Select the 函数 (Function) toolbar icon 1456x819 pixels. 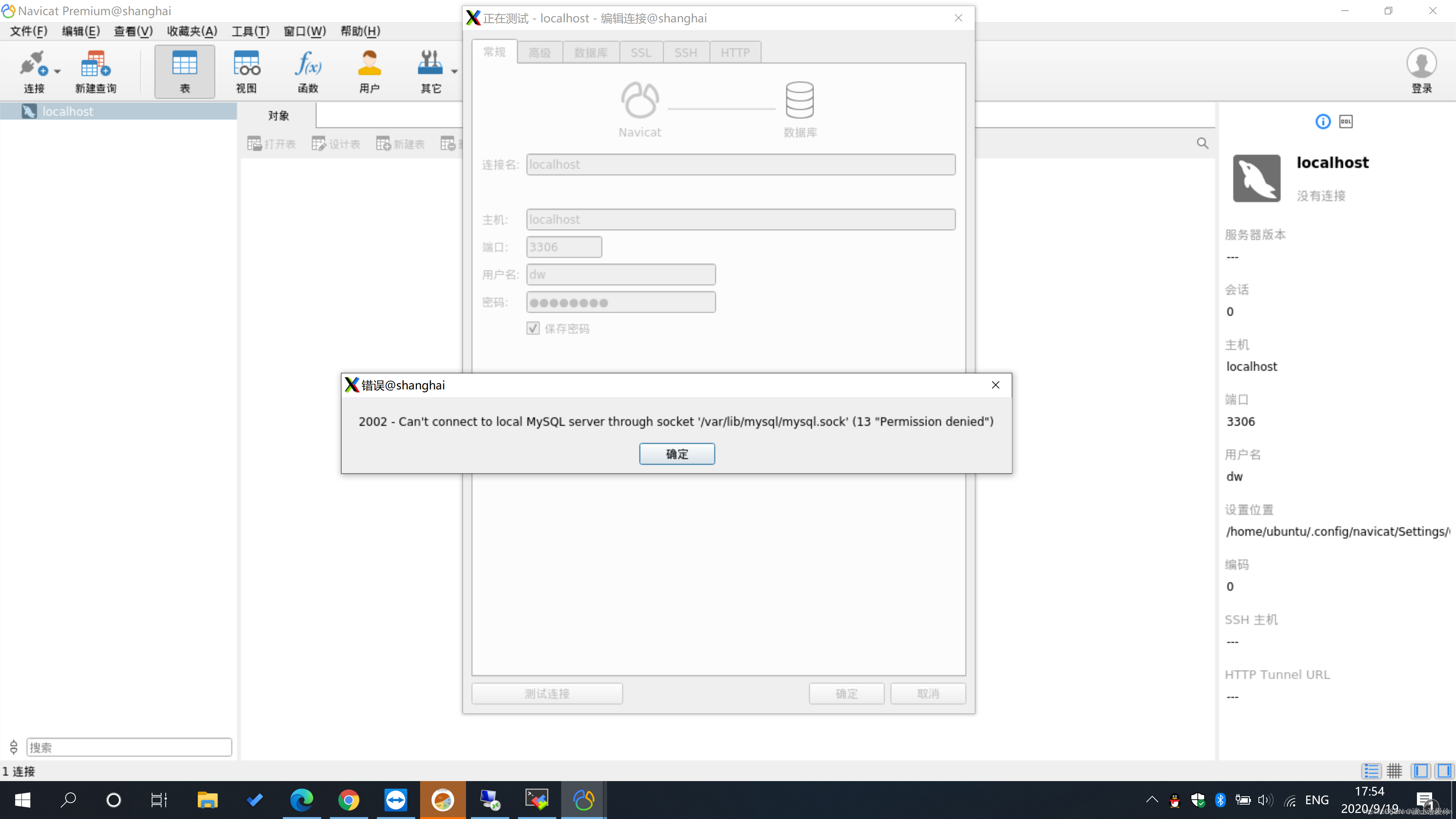coord(308,71)
